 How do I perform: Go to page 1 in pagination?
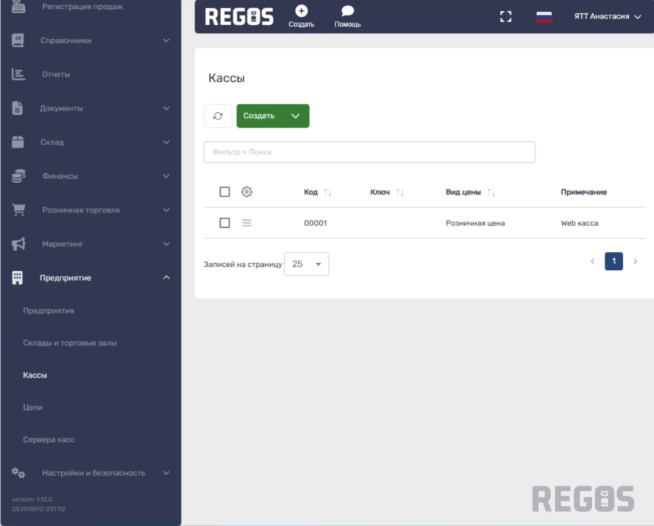pyautogui.click(x=613, y=261)
